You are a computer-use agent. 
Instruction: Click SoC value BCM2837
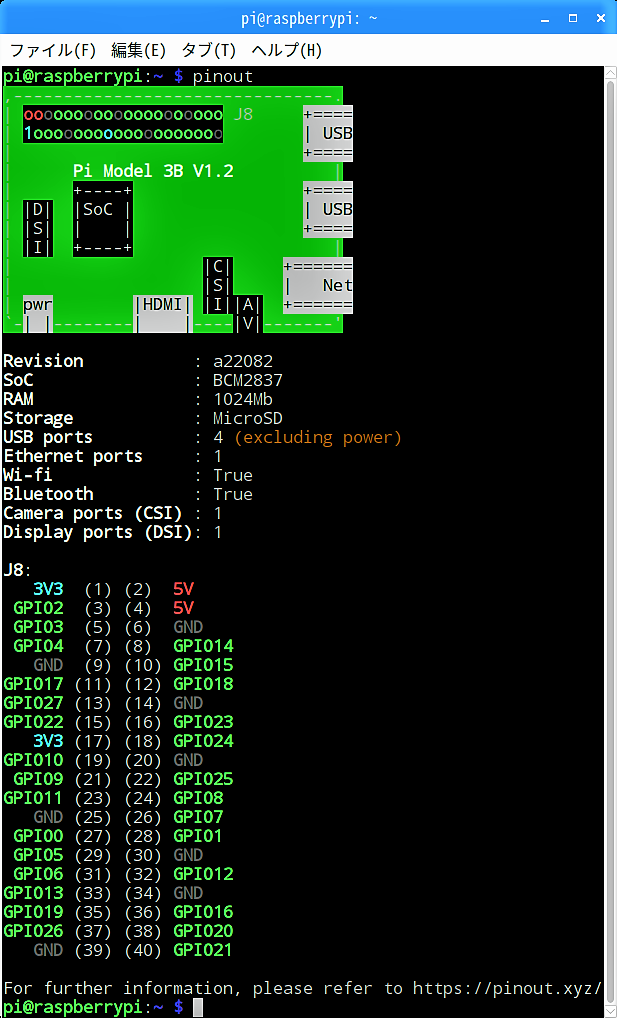(248, 380)
